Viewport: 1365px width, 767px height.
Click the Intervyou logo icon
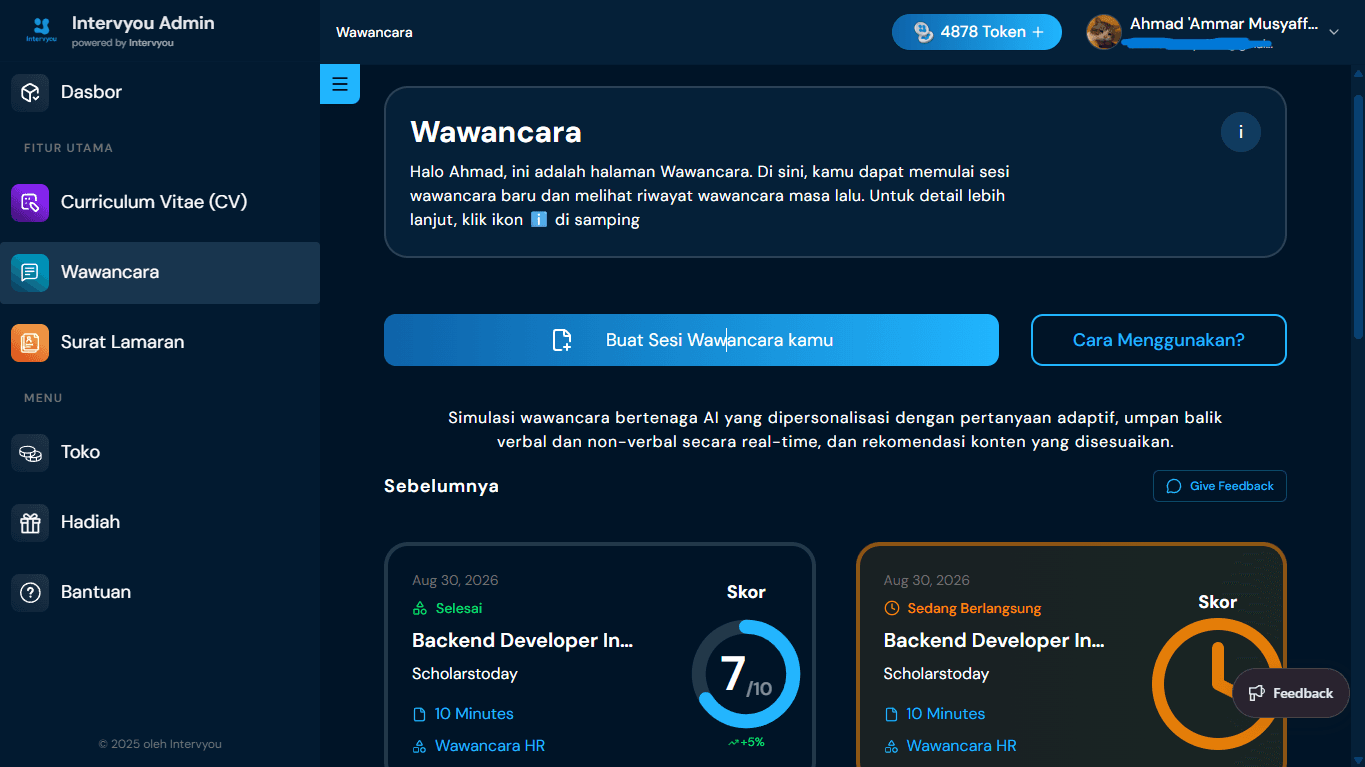pyautogui.click(x=41, y=30)
